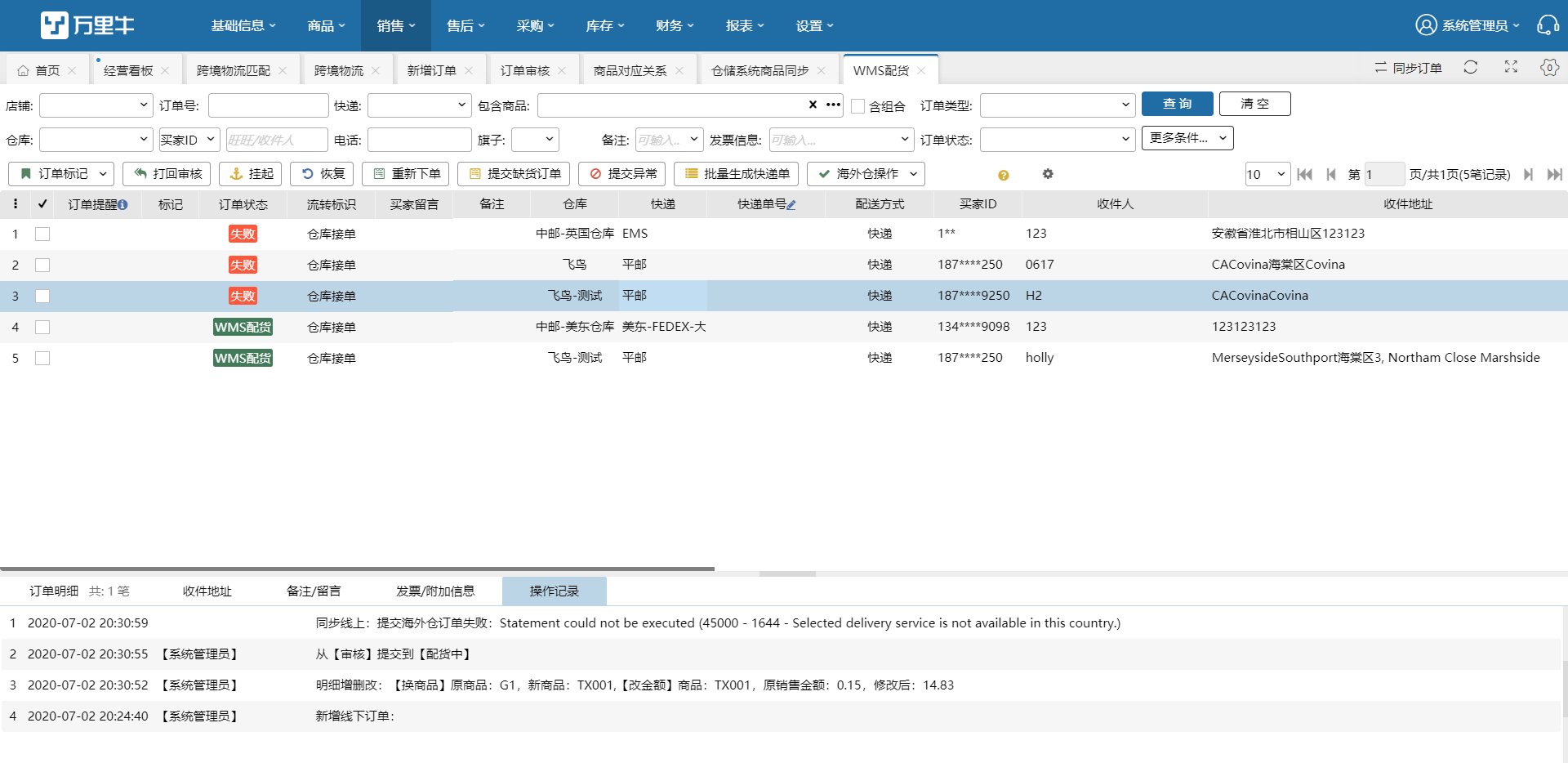This screenshot has width=1568, height=763.
Task: Click the 同步订单 sync icon button
Action: click(1408, 68)
